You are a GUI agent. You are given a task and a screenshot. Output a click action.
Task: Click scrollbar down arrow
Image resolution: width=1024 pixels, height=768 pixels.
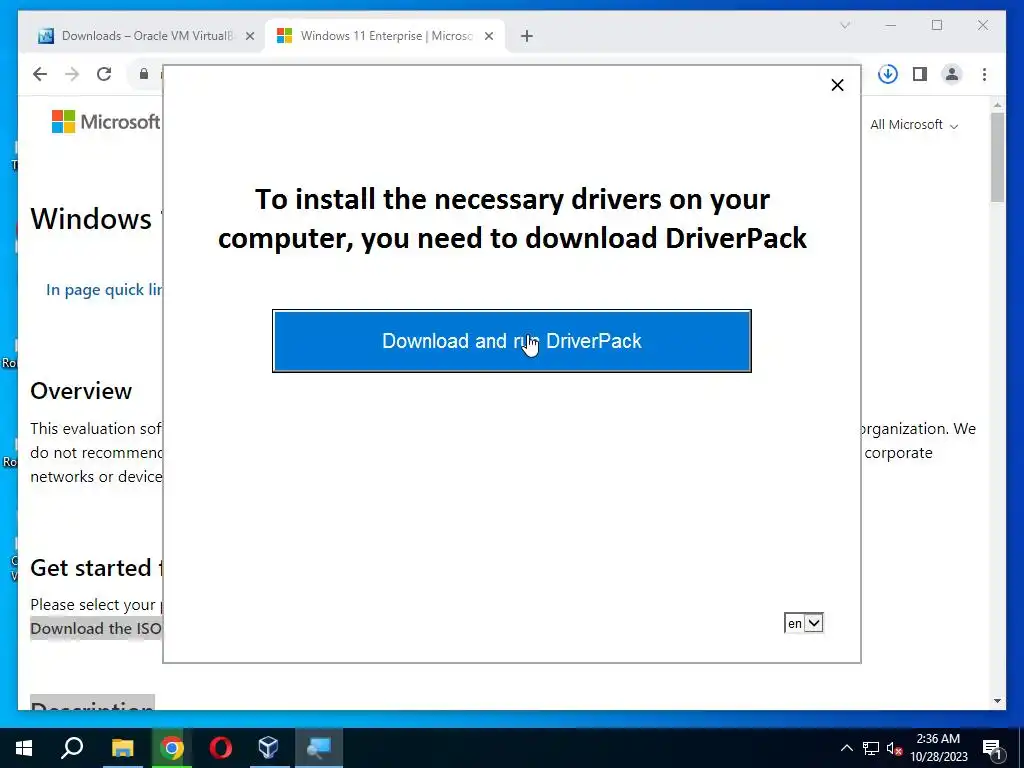click(x=997, y=701)
